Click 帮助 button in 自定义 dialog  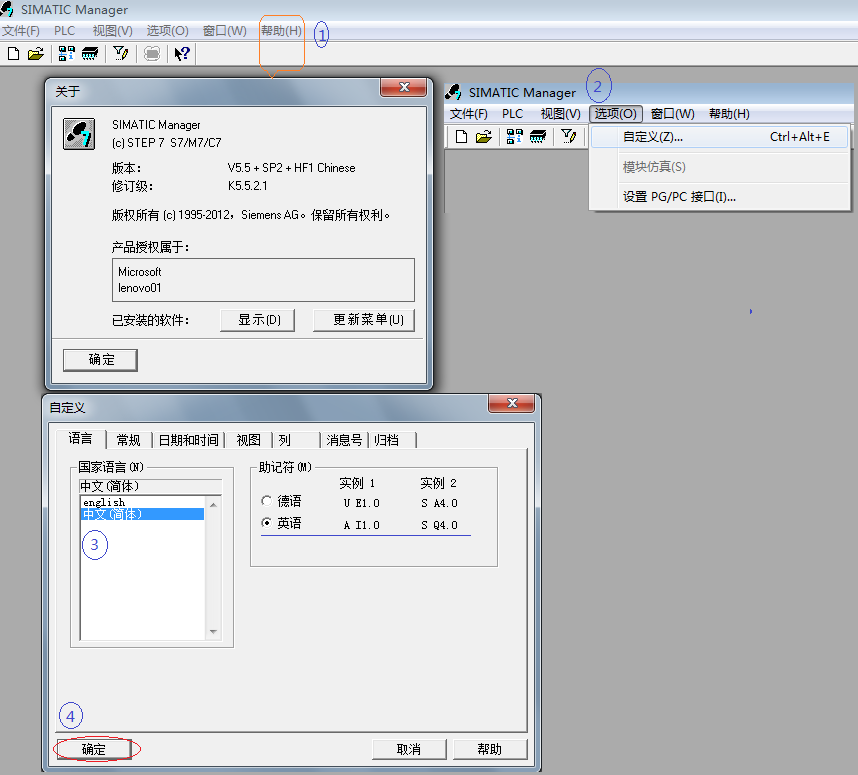490,749
